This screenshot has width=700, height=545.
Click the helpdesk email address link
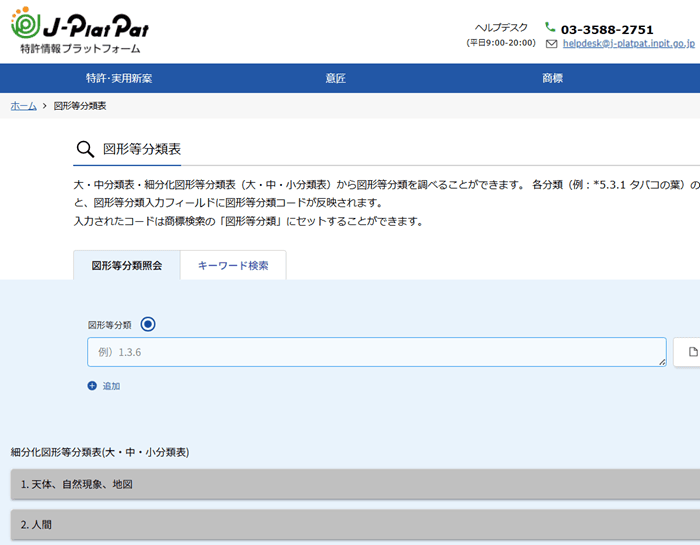628,44
